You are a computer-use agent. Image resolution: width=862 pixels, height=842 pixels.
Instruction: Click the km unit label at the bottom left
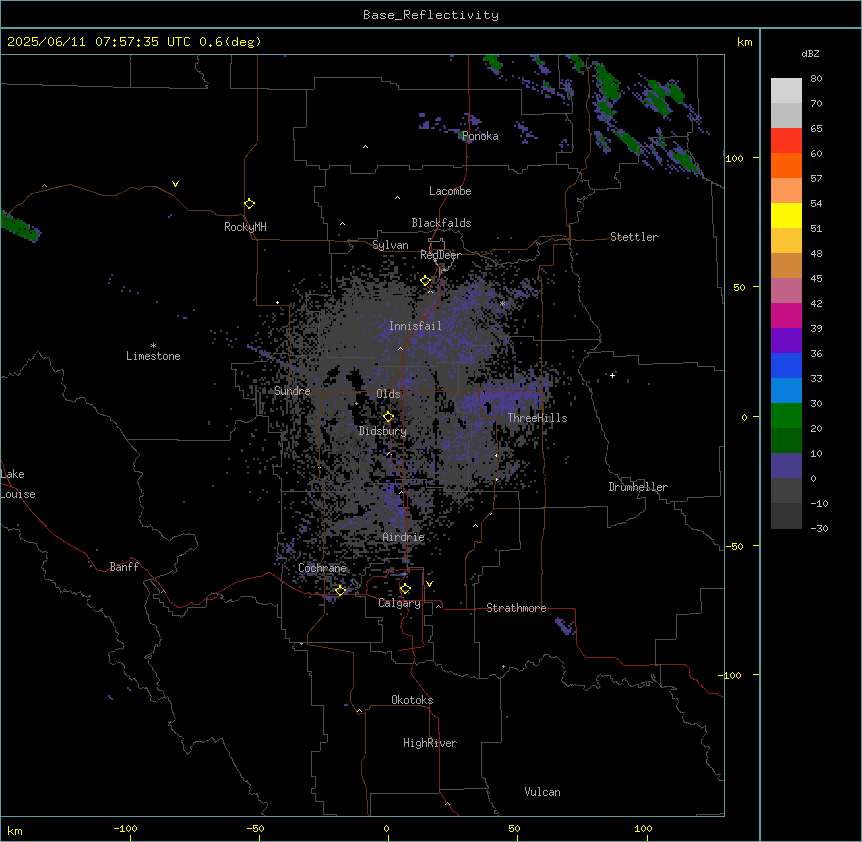15,830
